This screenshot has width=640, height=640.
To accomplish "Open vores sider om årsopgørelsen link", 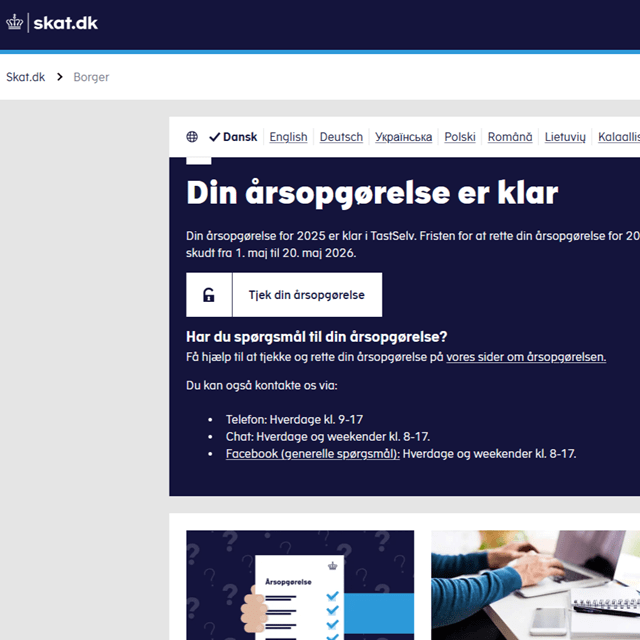I will pos(526,357).
